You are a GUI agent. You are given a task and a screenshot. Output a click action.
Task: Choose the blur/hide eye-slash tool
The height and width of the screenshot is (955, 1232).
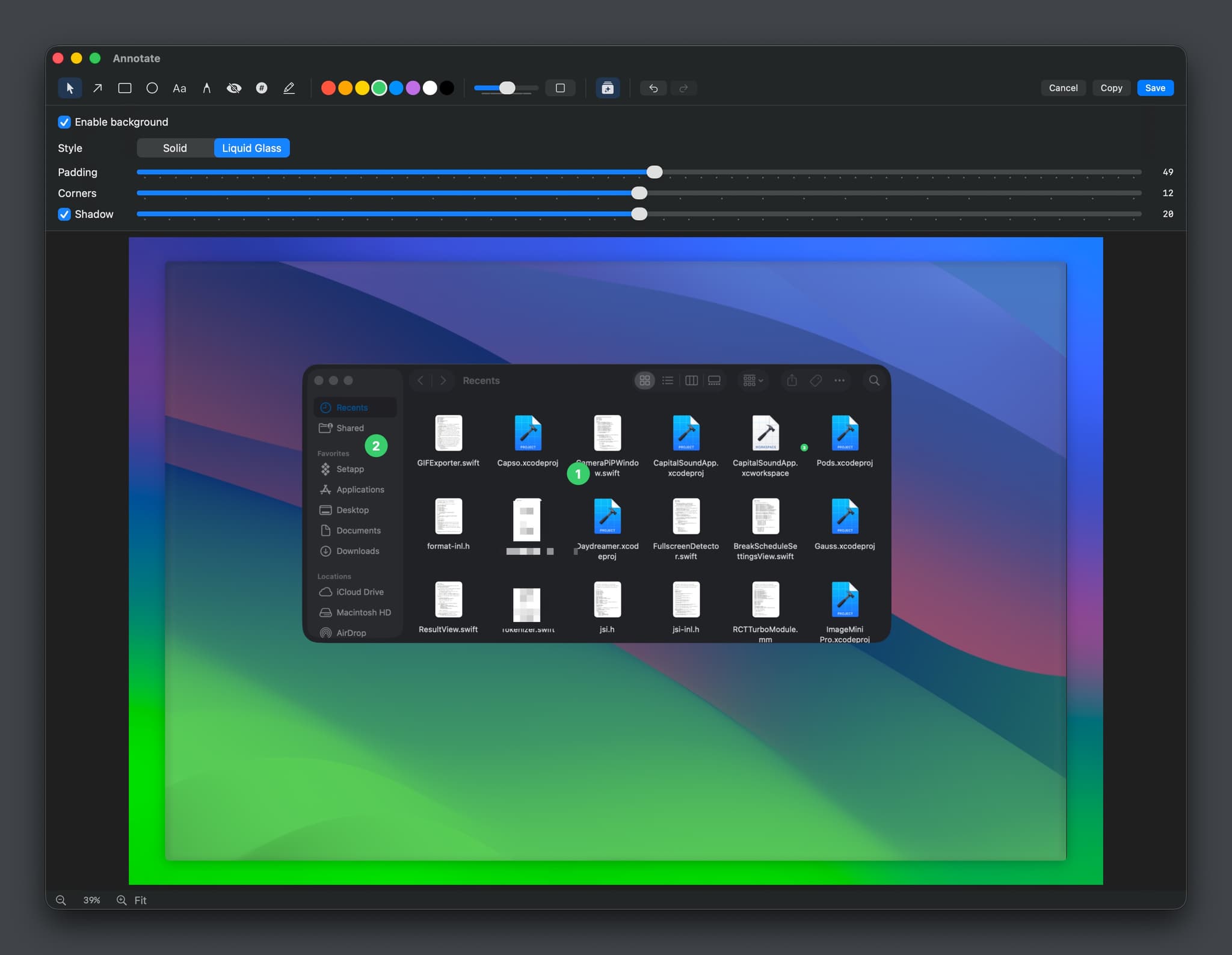point(234,88)
